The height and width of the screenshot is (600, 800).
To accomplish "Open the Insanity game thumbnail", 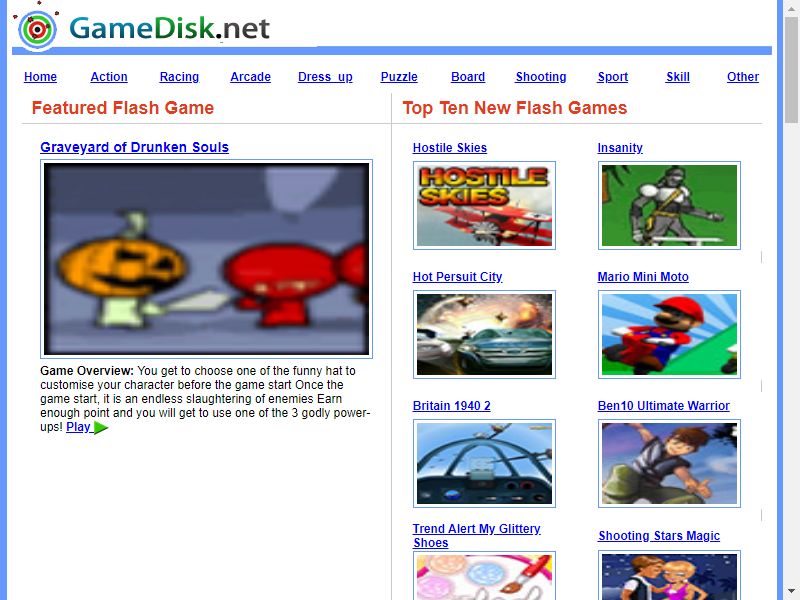I will pos(669,206).
